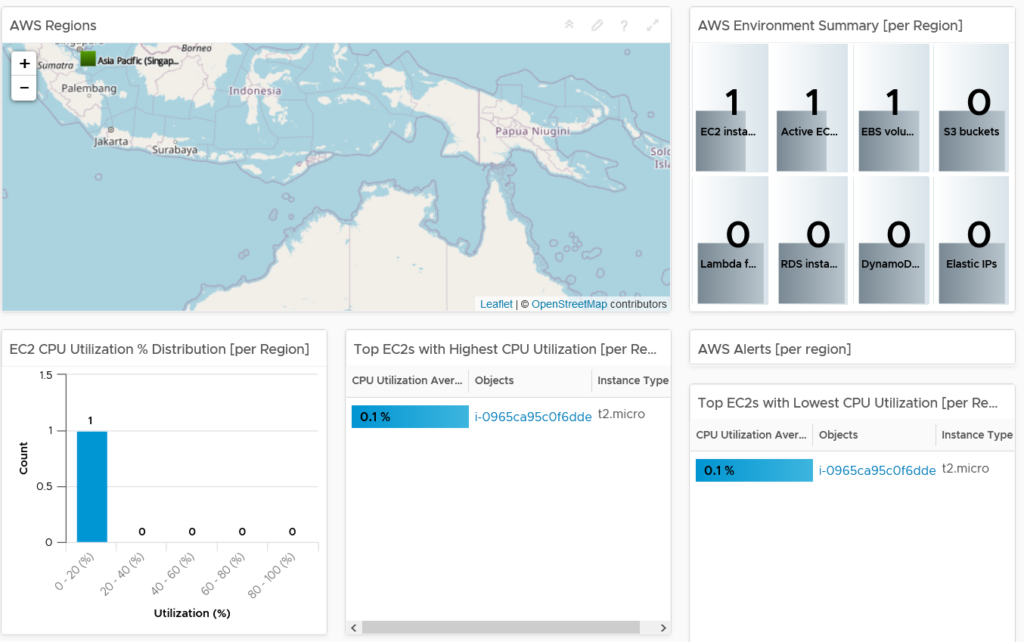The image size is (1024, 642).
Task: Sort Lowest CPU table by CPU Utilization Average
Action: [751, 434]
